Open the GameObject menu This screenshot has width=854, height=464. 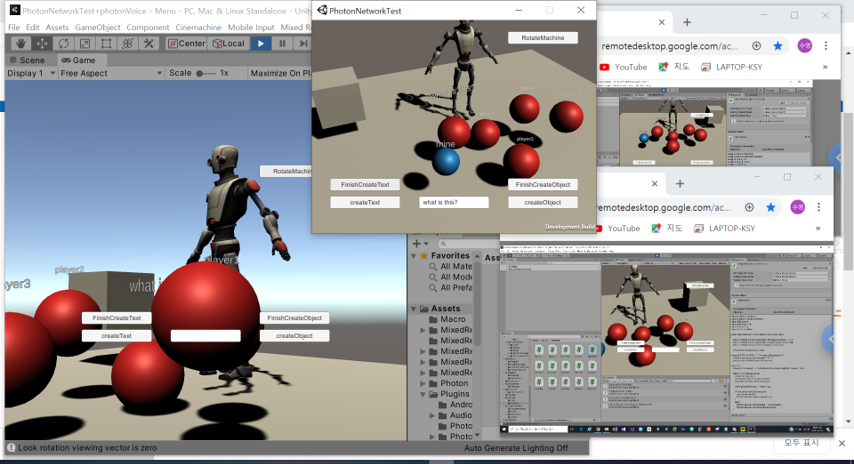click(x=97, y=27)
